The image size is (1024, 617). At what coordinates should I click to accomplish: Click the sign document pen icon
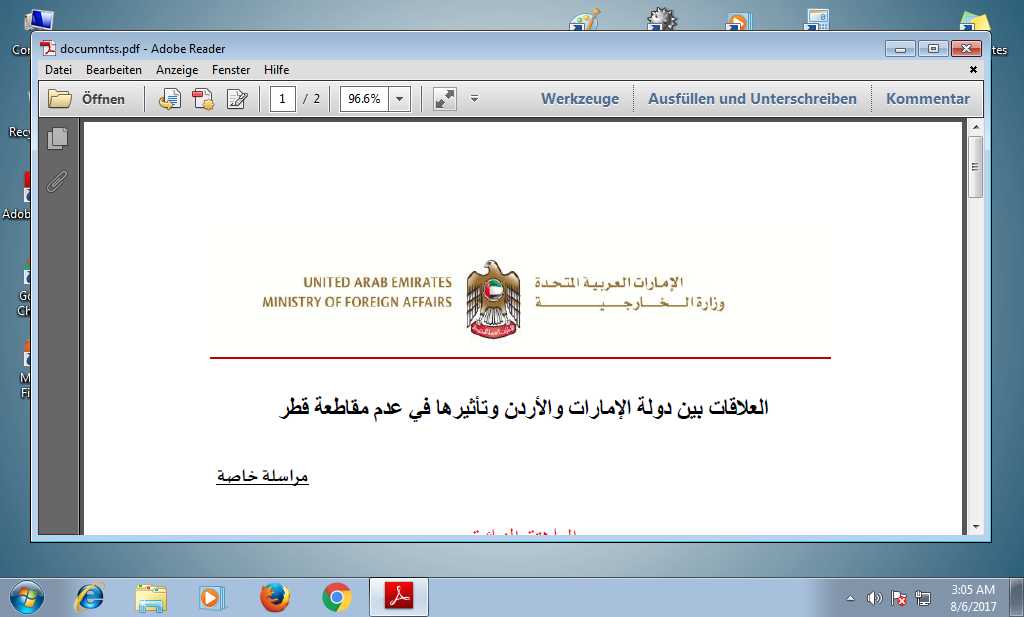tap(237, 99)
